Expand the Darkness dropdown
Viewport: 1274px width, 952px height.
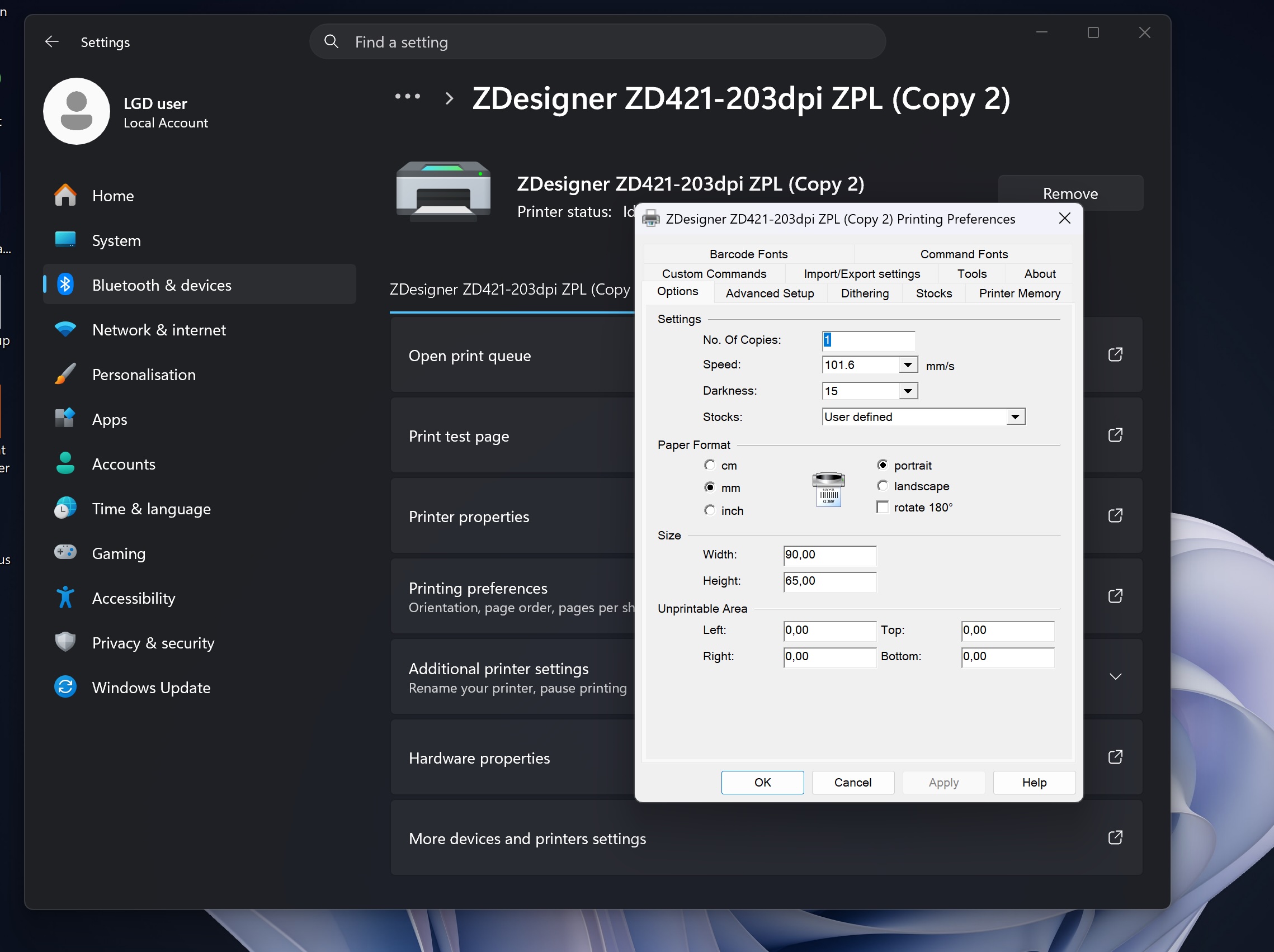(908, 391)
